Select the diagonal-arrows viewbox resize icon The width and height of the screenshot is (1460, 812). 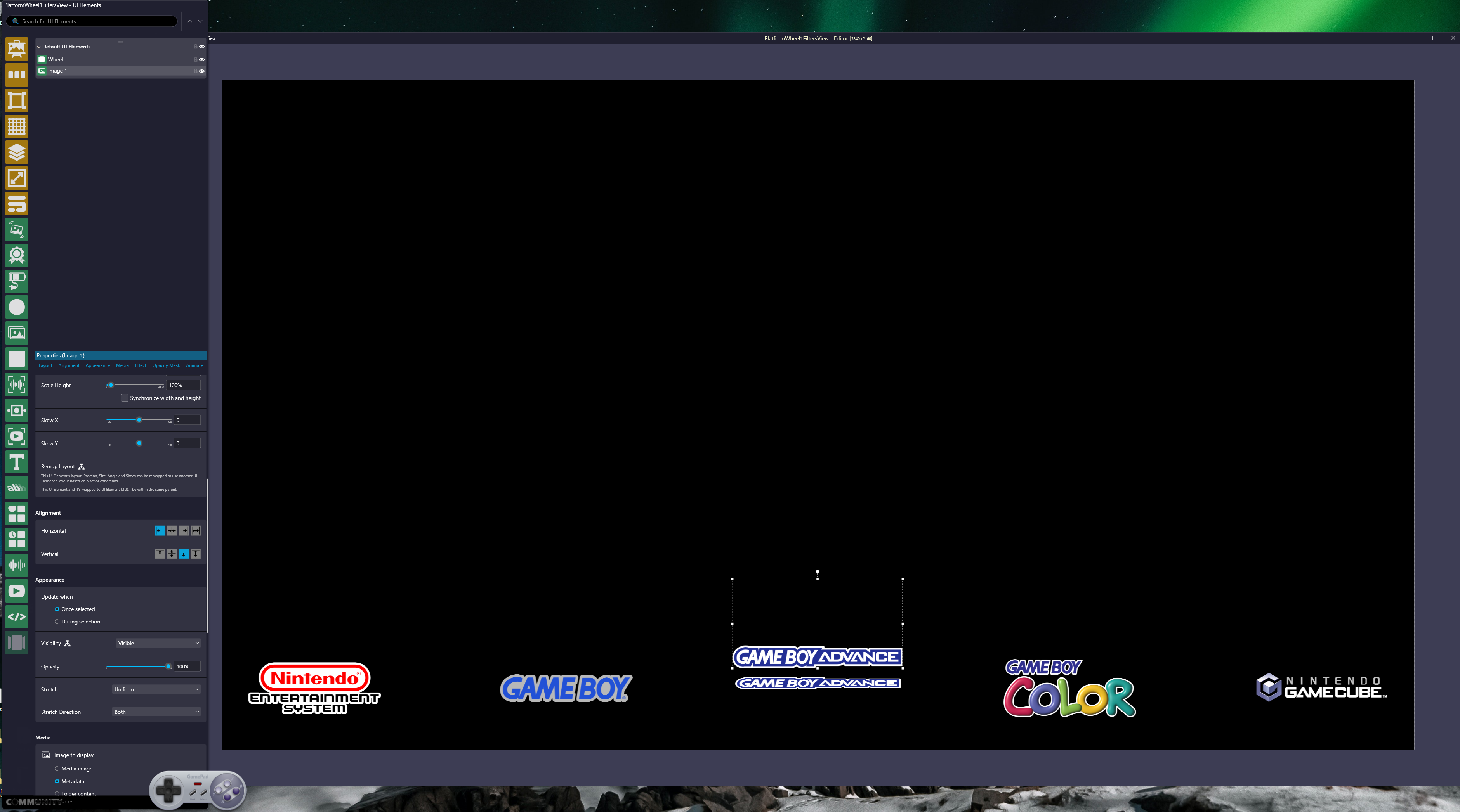pos(16,178)
